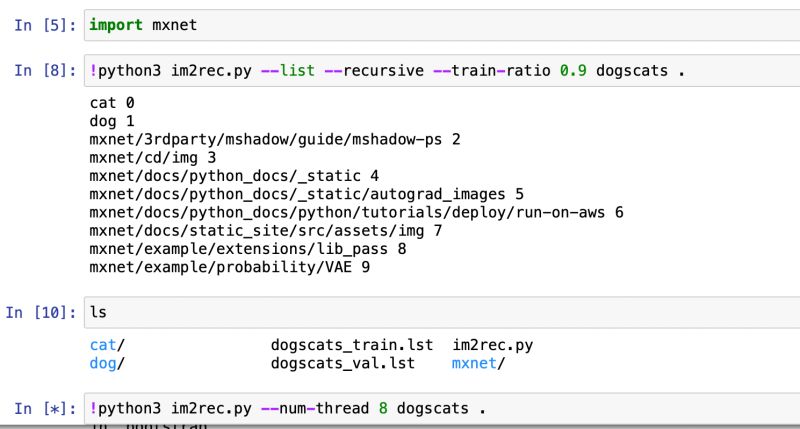Click the In [5] prompt label
The image size is (800, 429).
pyautogui.click(x=45, y=25)
